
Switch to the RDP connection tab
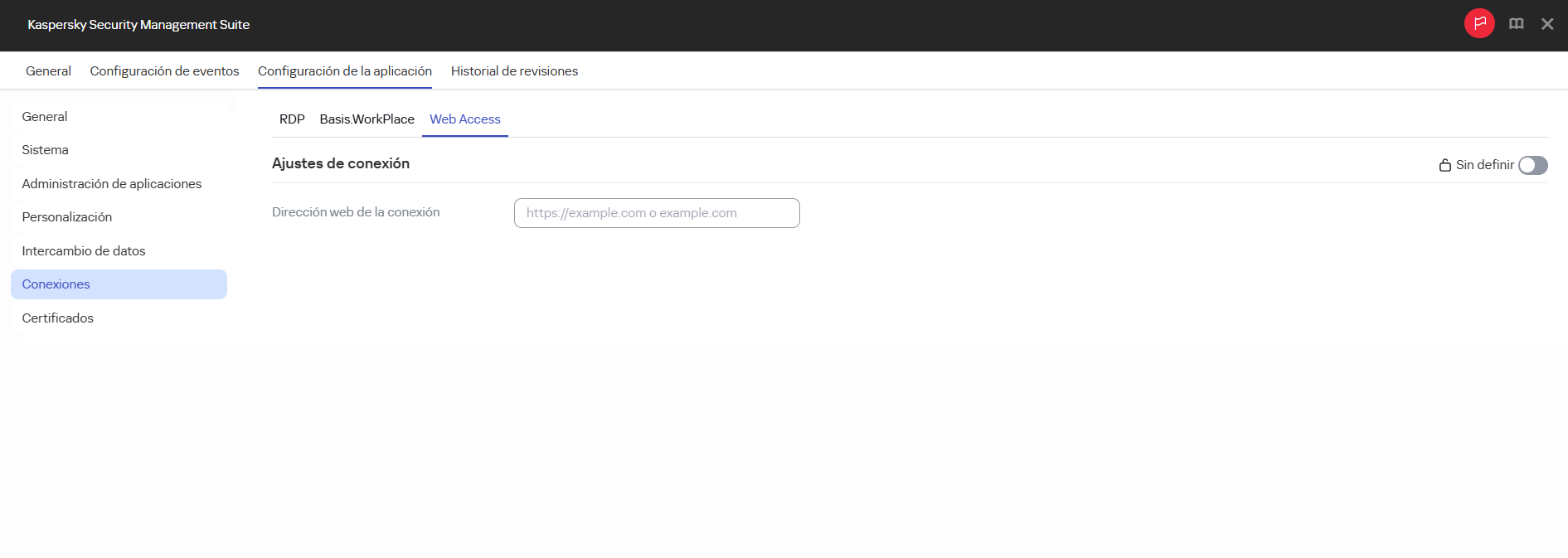(292, 119)
